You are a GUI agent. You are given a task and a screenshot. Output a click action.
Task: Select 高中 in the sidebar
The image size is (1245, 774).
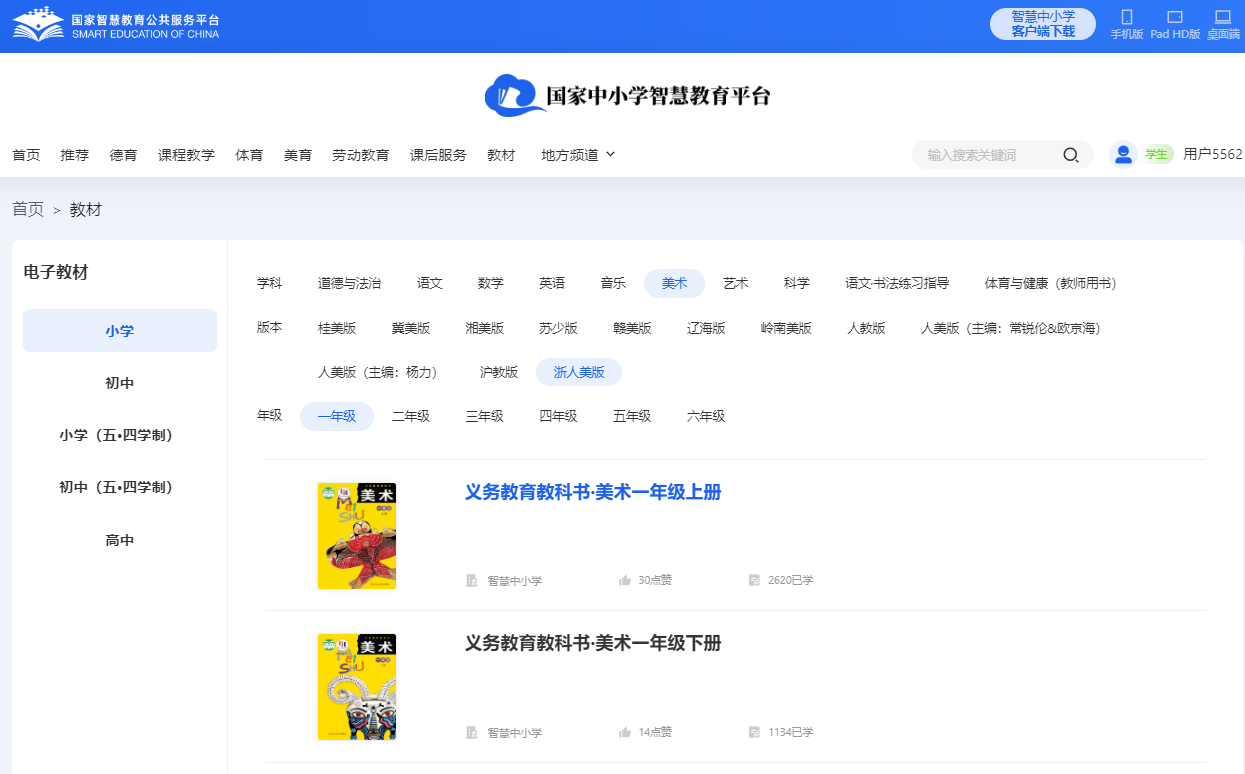click(120, 540)
